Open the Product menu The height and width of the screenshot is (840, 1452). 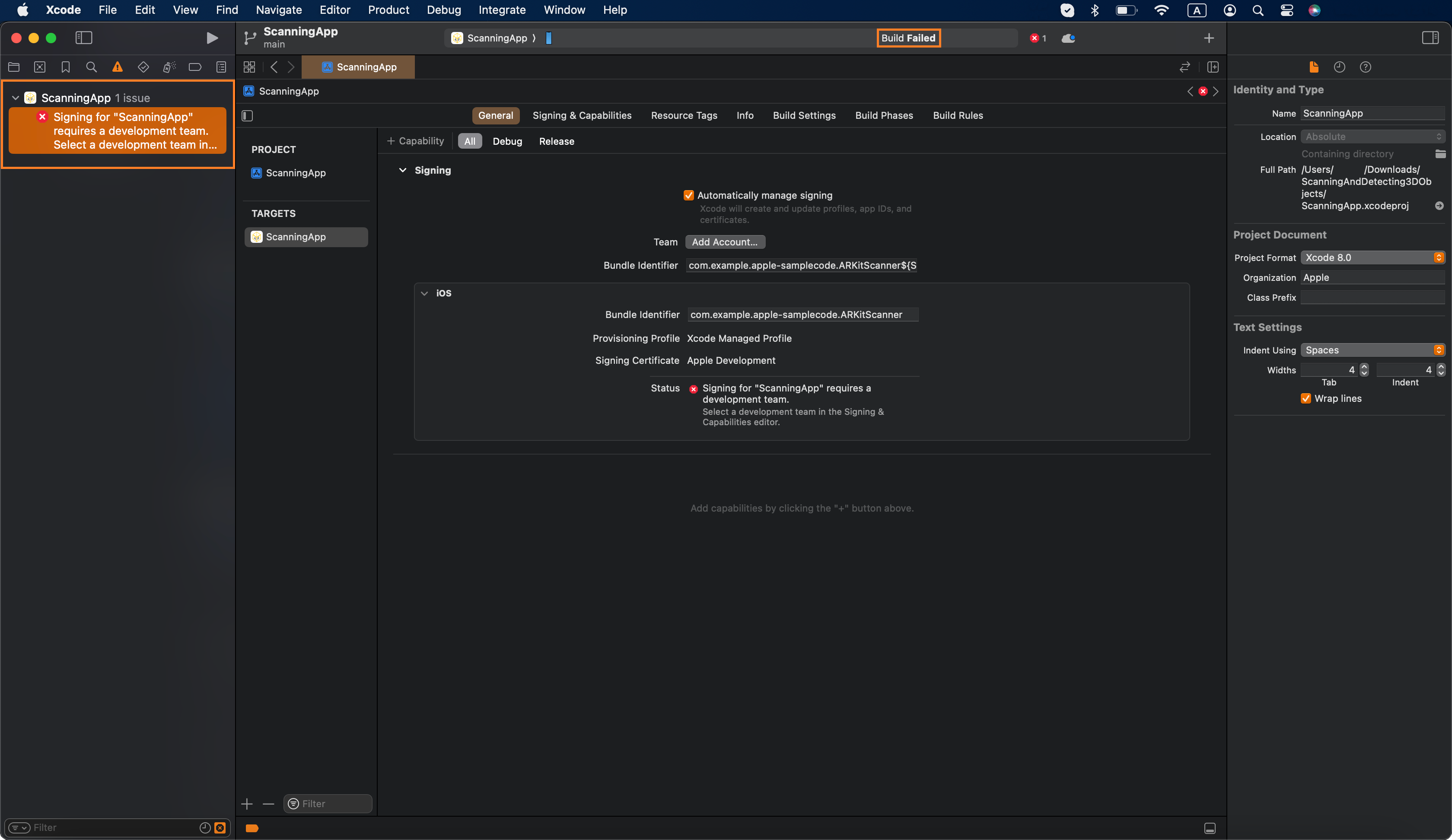click(x=388, y=10)
